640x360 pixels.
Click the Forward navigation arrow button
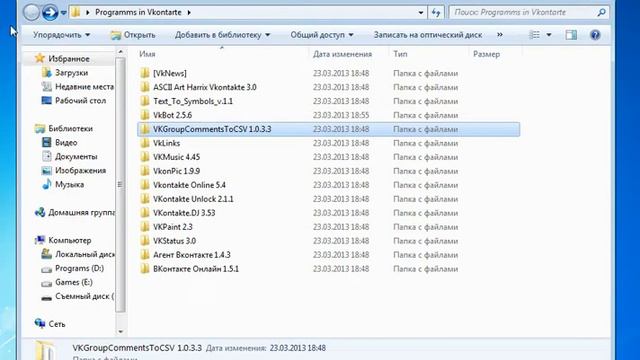[50, 13]
